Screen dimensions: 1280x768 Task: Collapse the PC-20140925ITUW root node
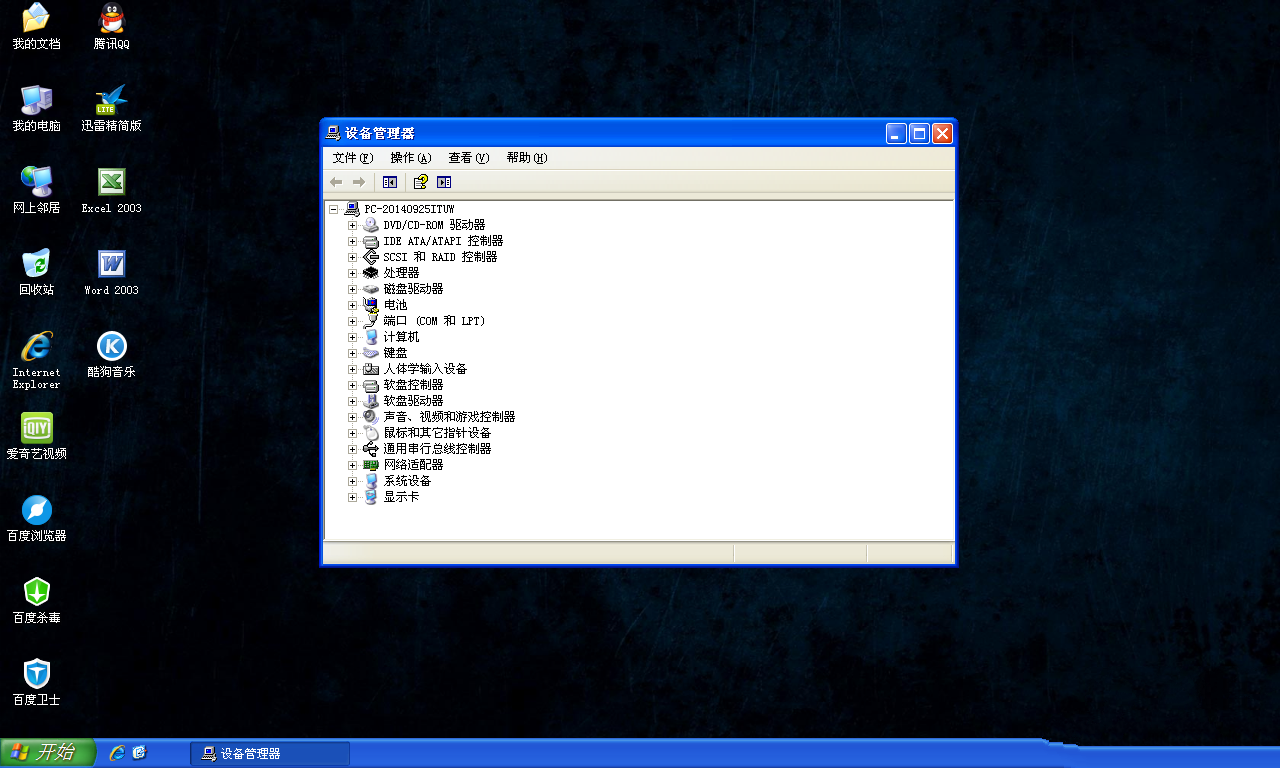point(334,209)
